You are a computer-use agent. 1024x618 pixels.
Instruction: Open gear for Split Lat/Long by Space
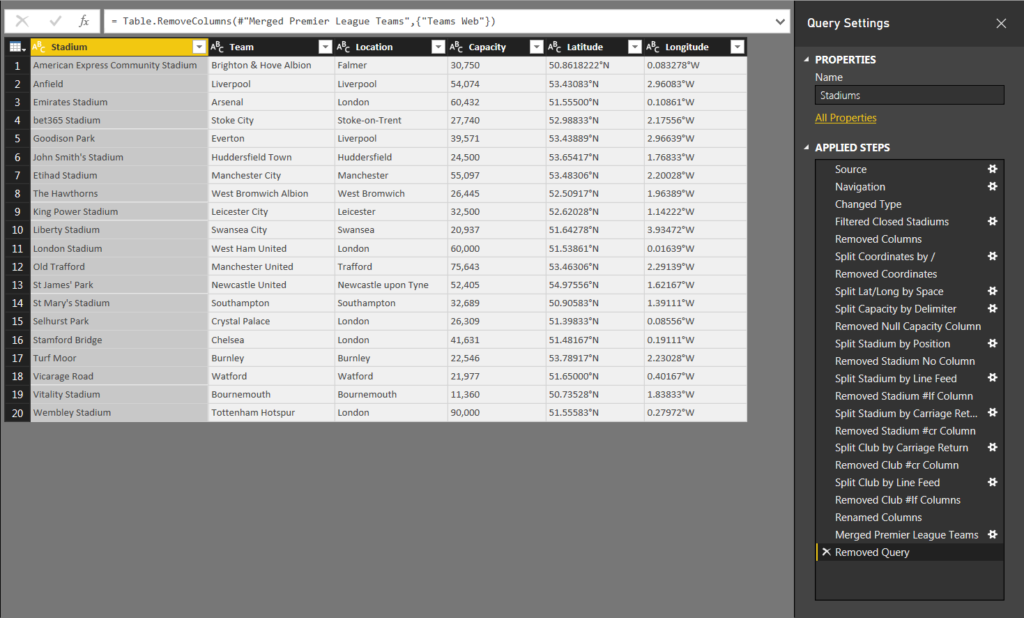tap(993, 291)
